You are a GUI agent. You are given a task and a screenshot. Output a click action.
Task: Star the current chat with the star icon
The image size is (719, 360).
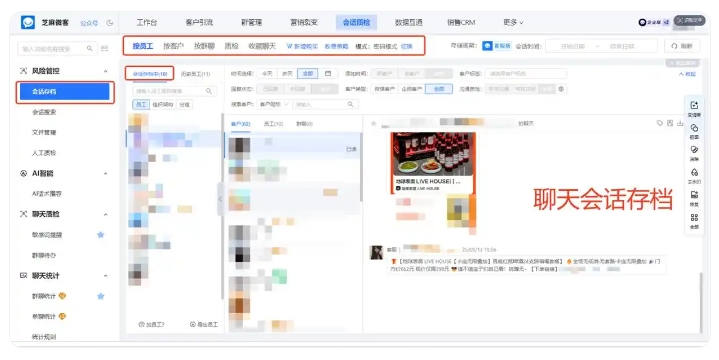(373, 123)
